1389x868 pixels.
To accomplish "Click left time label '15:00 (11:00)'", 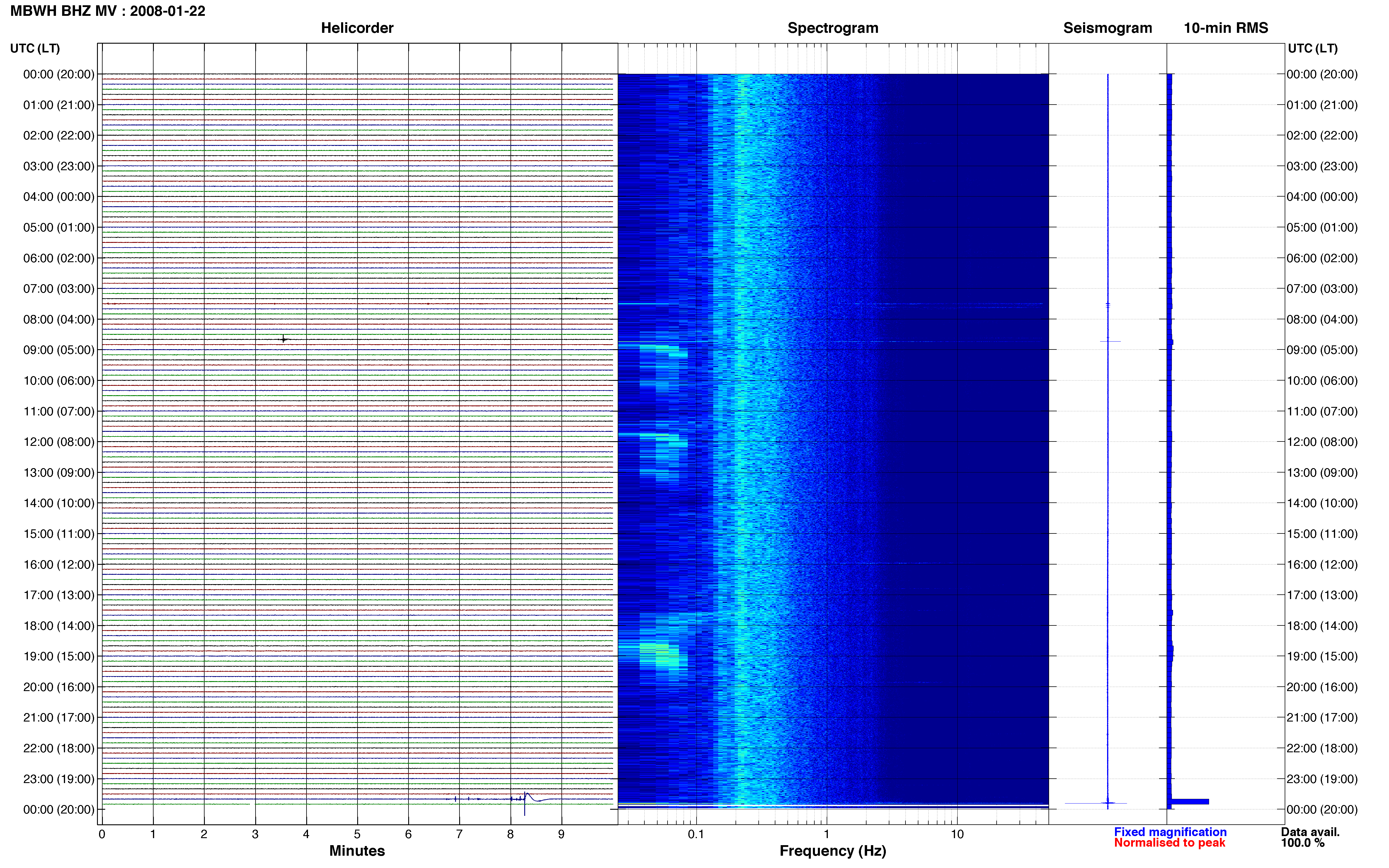I will pyautogui.click(x=59, y=534).
